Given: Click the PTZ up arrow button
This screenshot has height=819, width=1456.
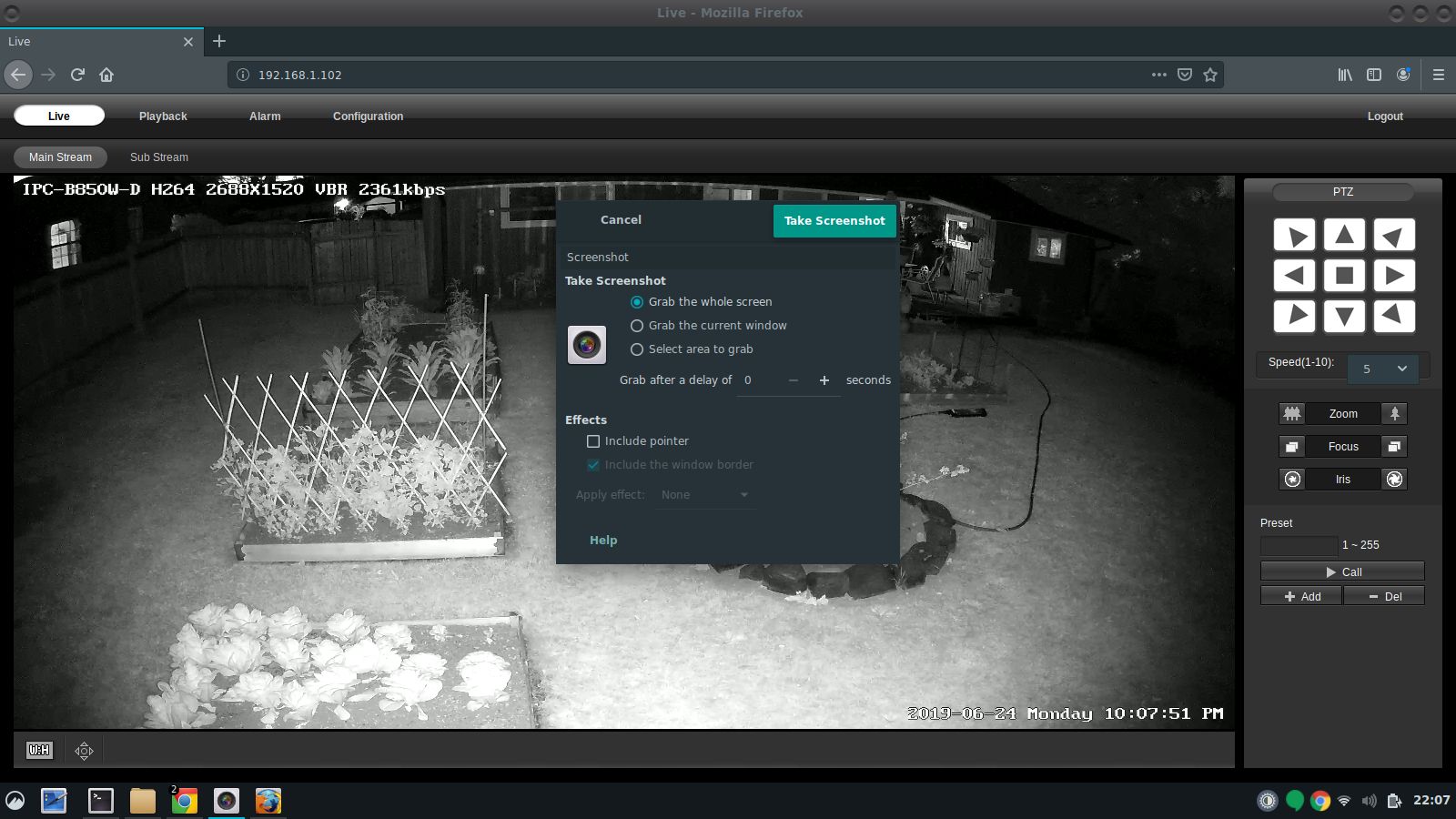Looking at the screenshot, I should [1344, 235].
